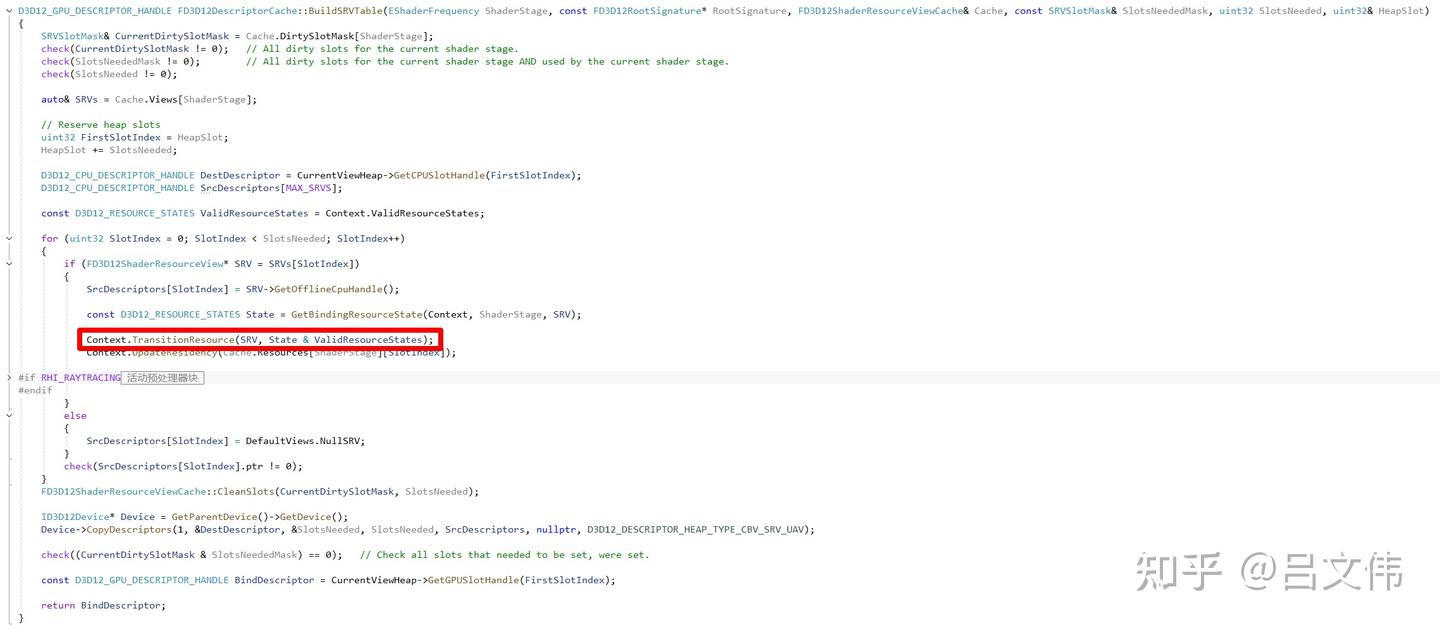Click the GetOfflineCpuHandle call

(328, 289)
